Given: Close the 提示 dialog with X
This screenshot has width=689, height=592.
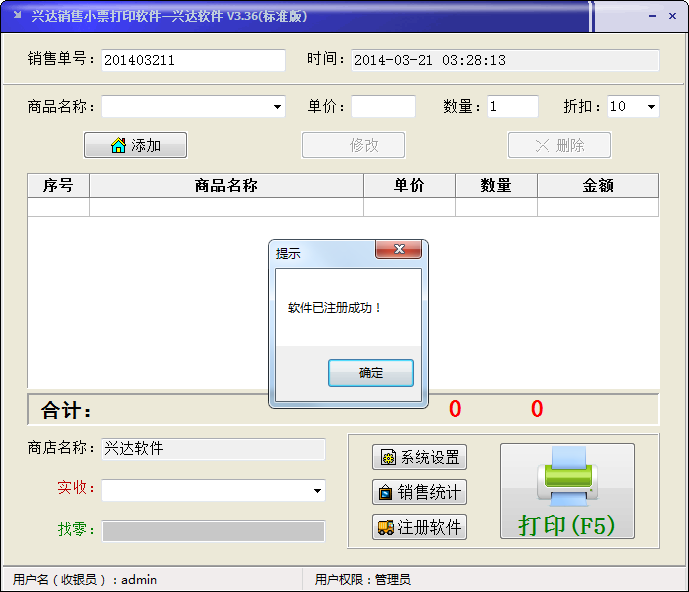Looking at the screenshot, I should [400, 250].
